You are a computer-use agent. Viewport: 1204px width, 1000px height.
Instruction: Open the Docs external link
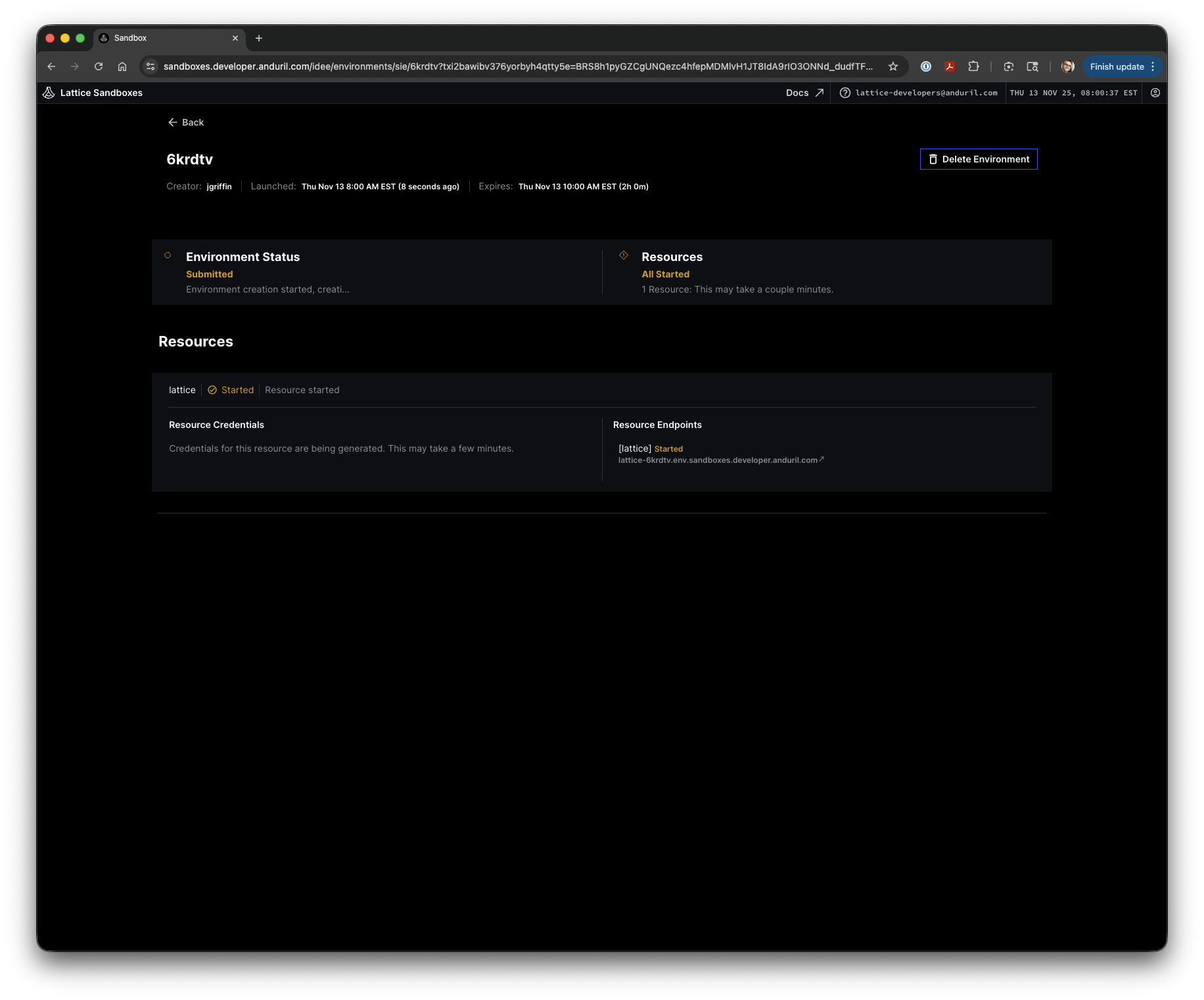pos(804,93)
